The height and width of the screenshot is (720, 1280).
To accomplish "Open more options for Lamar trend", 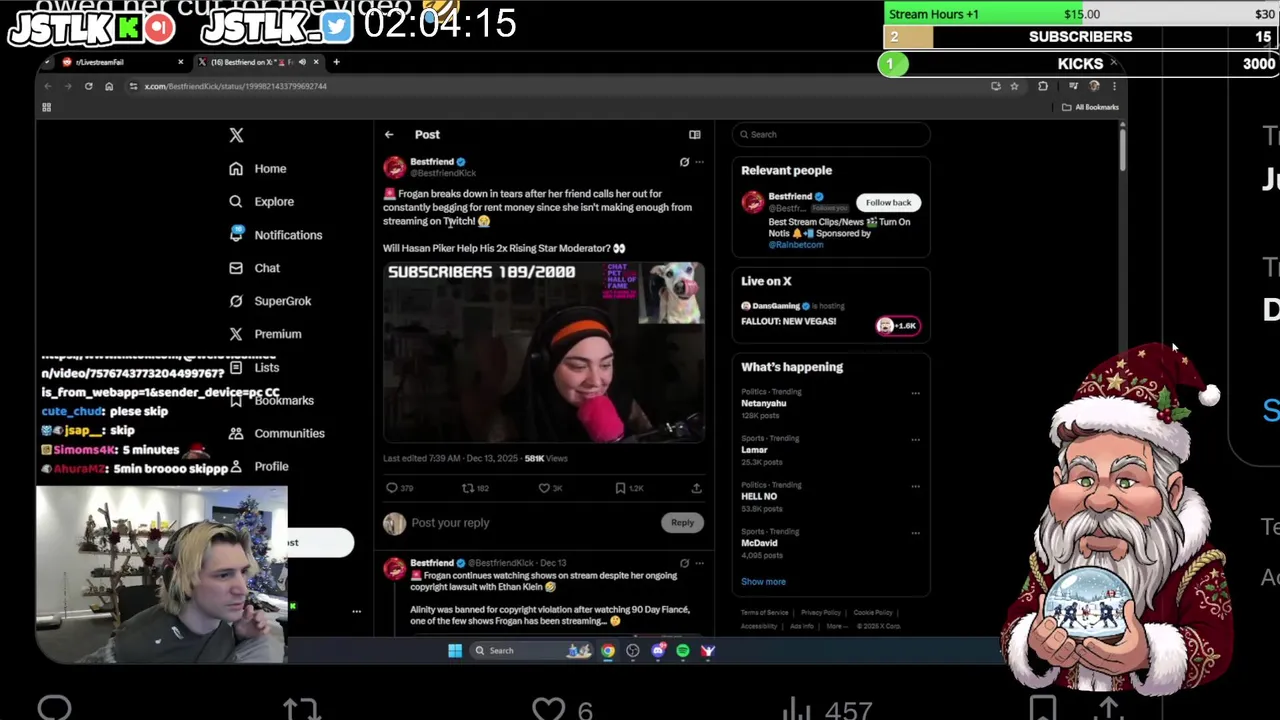I will pyautogui.click(x=915, y=440).
